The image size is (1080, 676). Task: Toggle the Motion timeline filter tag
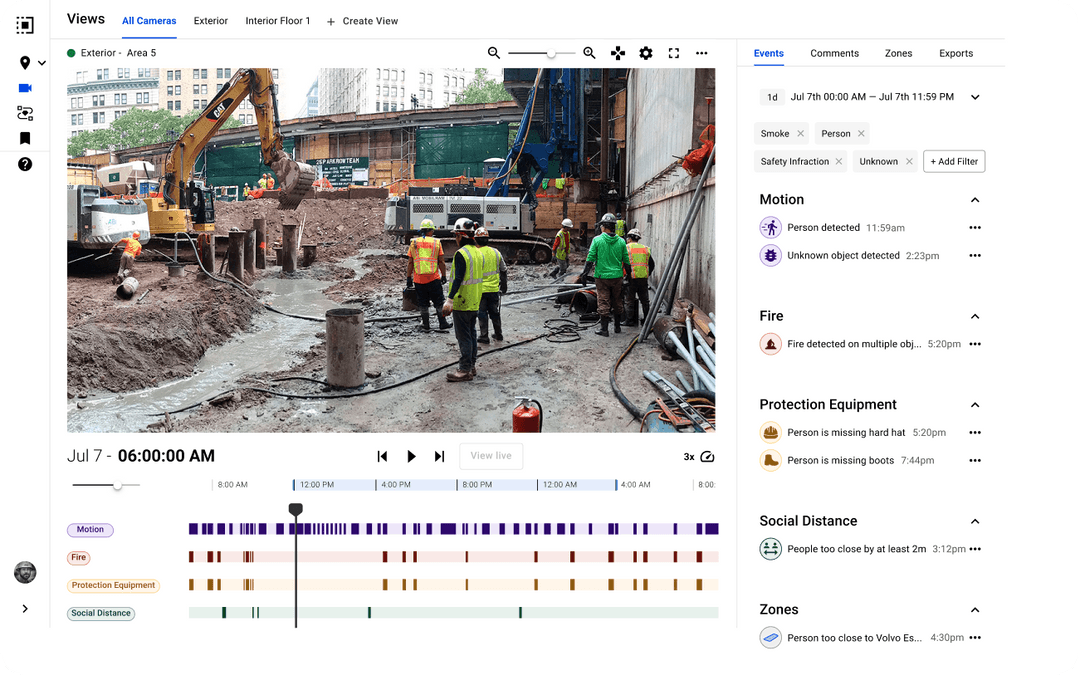[x=90, y=530]
